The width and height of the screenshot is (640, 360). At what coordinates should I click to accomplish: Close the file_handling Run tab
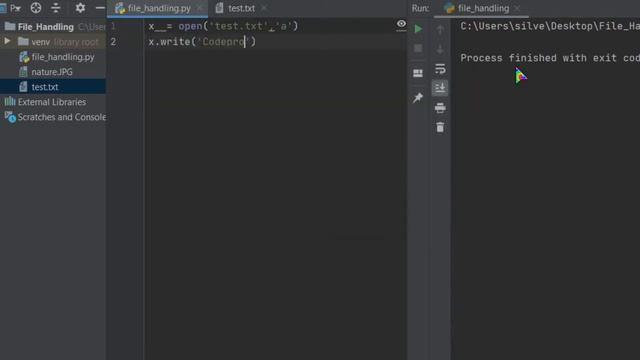[x=517, y=8]
